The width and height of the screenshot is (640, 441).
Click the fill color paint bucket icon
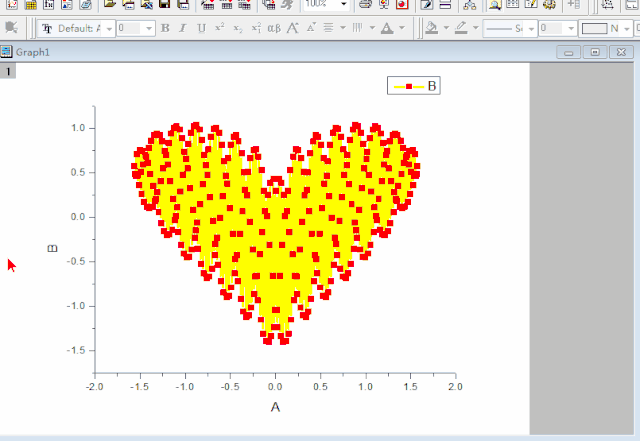[x=429, y=28]
